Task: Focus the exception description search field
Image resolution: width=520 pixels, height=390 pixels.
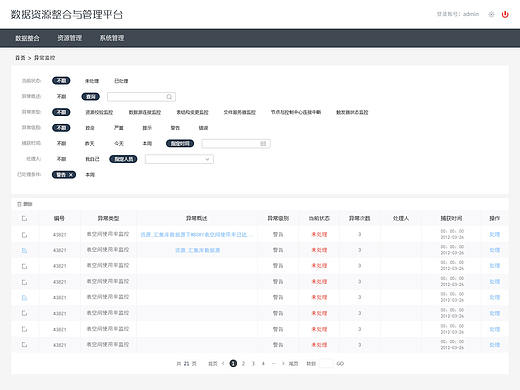Action: click(141, 97)
